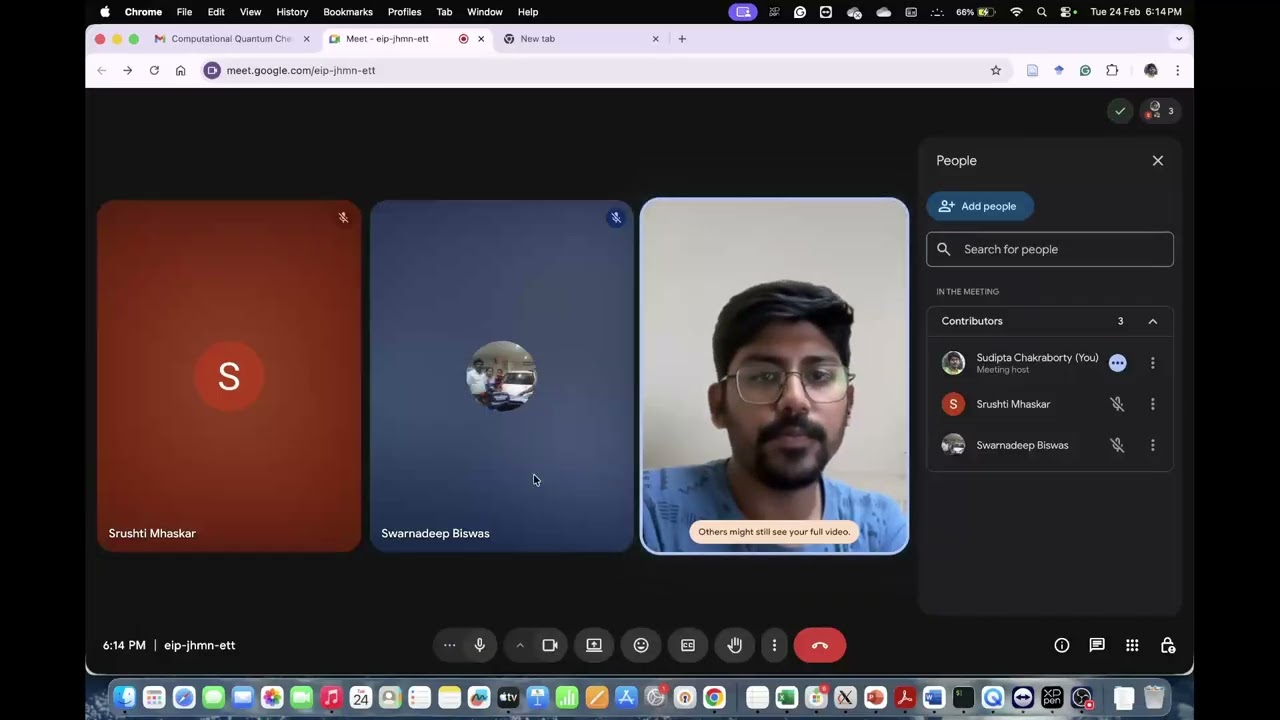The height and width of the screenshot is (720, 1280).
Task: Click the camera access indicator in address bar
Action: click(212, 70)
